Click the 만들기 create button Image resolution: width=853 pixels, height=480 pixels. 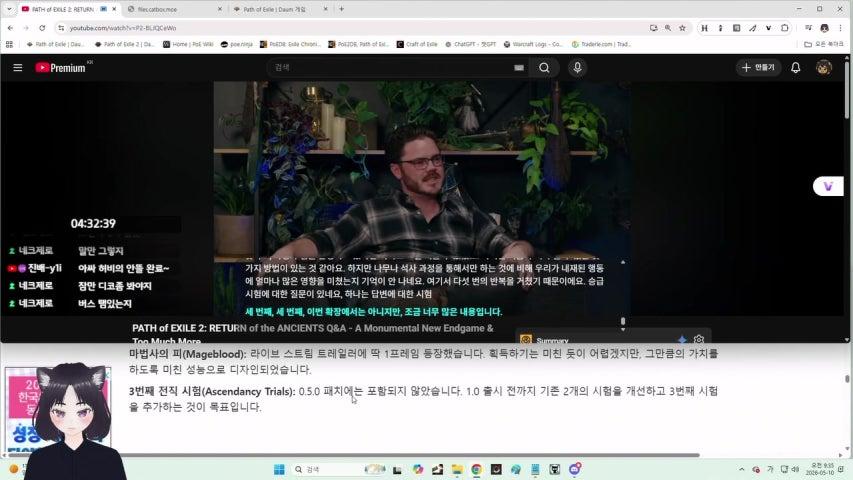point(758,67)
